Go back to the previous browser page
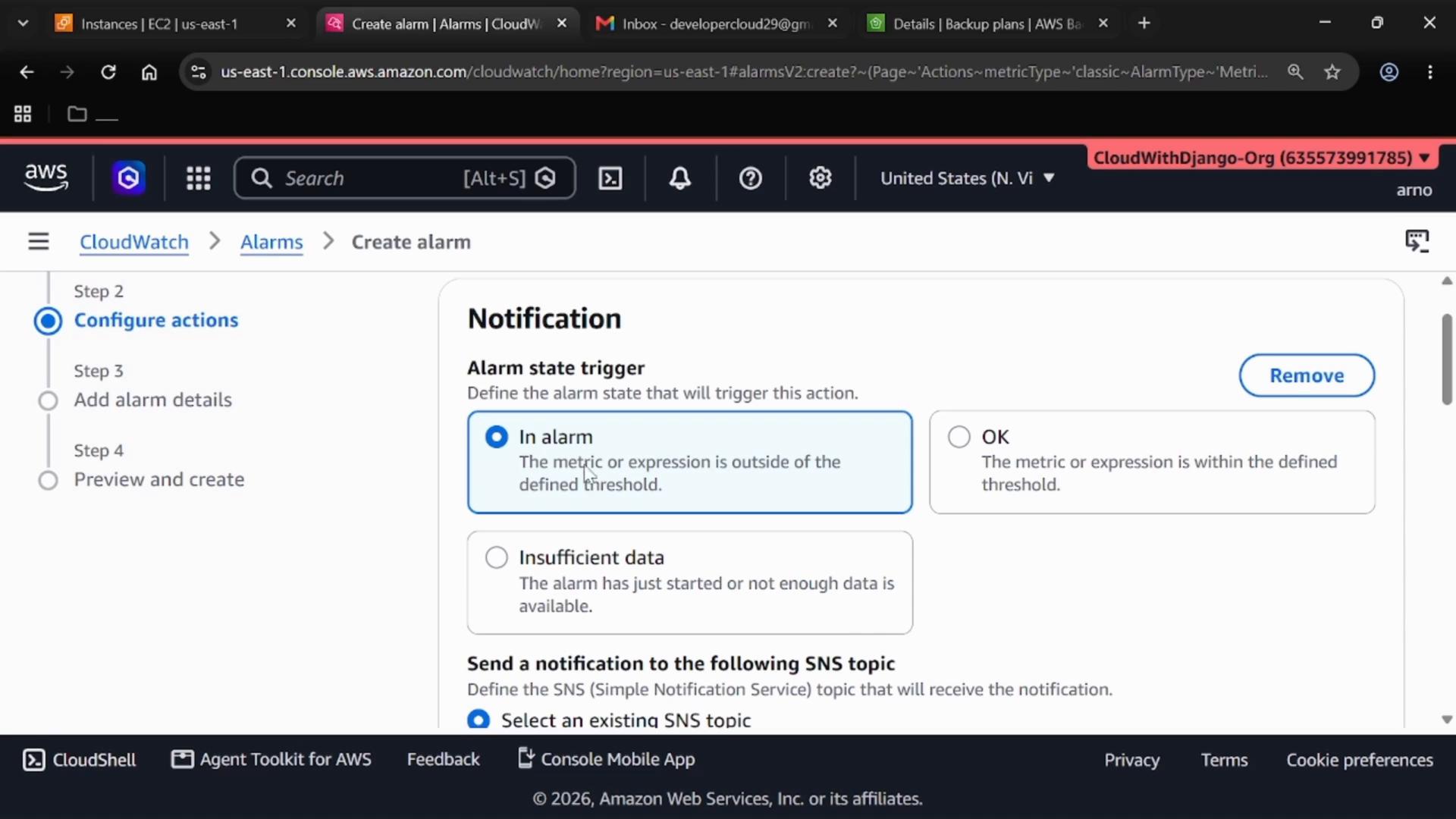The height and width of the screenshot is (819, 1456). (27, 72)
